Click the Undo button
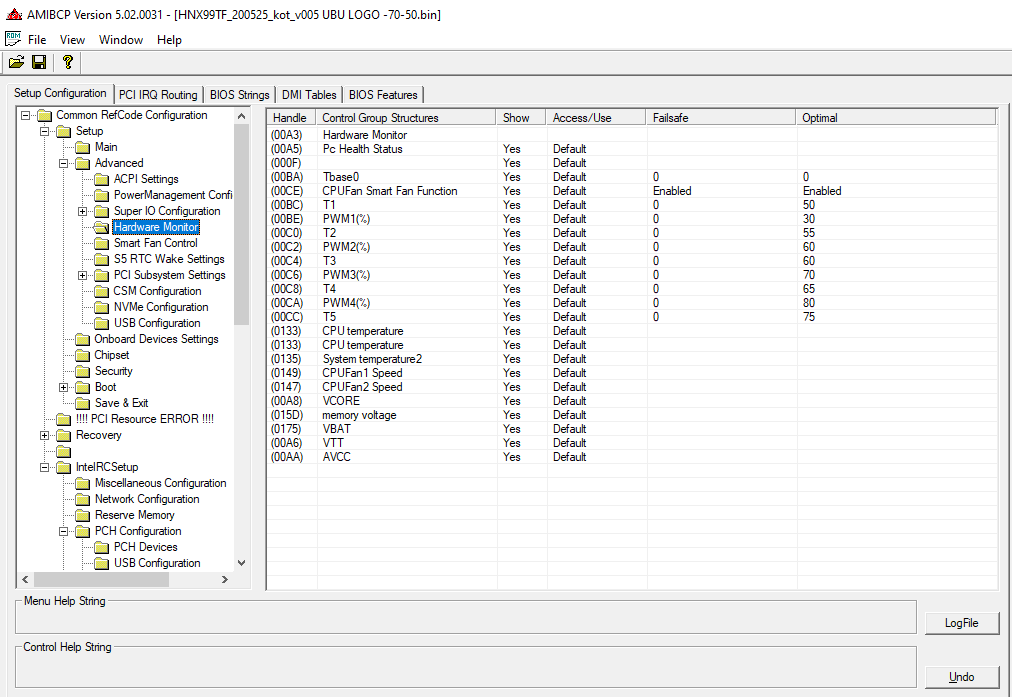 click(x=962, y=677)
